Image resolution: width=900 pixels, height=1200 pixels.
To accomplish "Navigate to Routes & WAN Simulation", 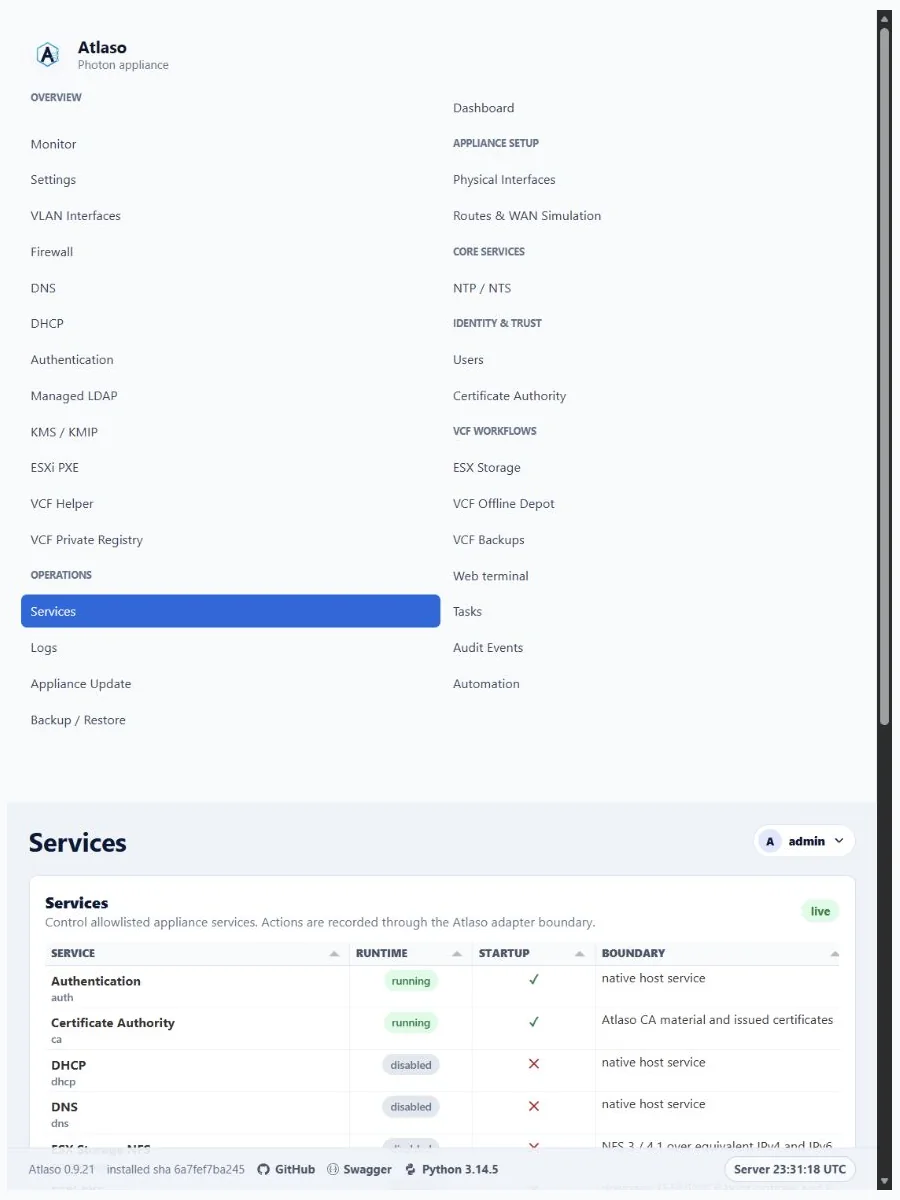I will coord(527,216).
